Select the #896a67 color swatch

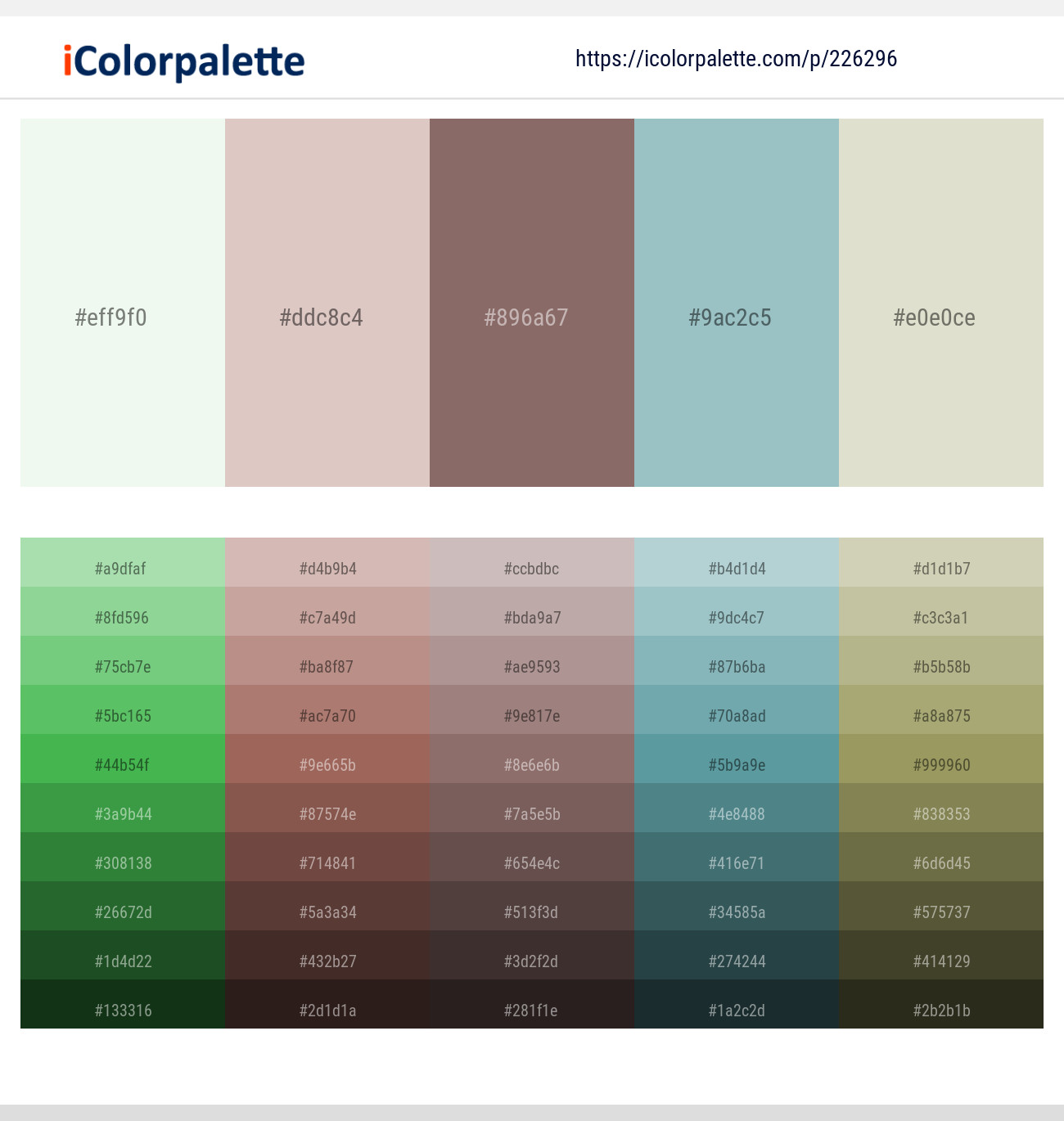[531, 303]
